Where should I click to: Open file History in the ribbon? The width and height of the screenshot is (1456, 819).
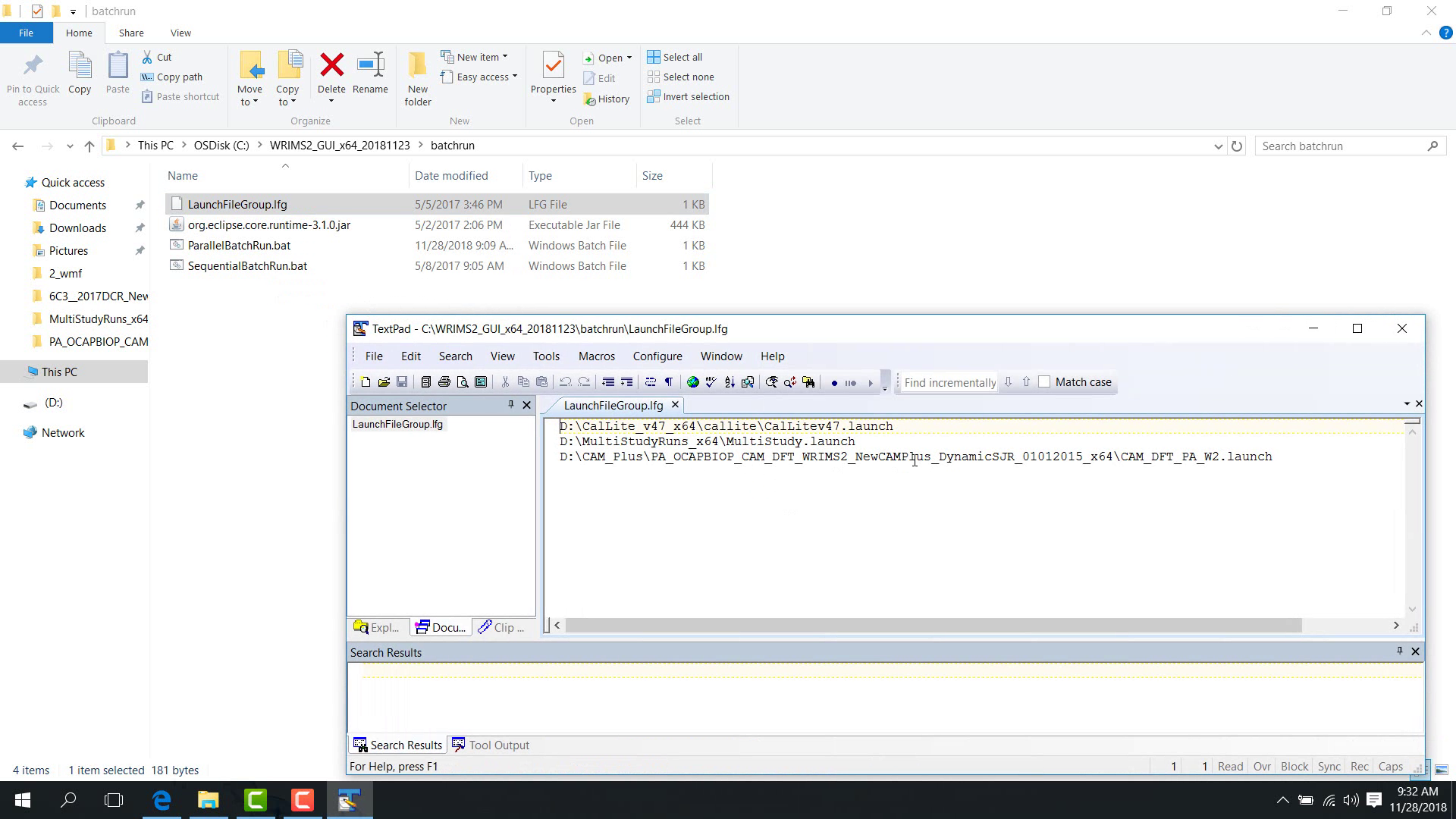tap(607, 99)
